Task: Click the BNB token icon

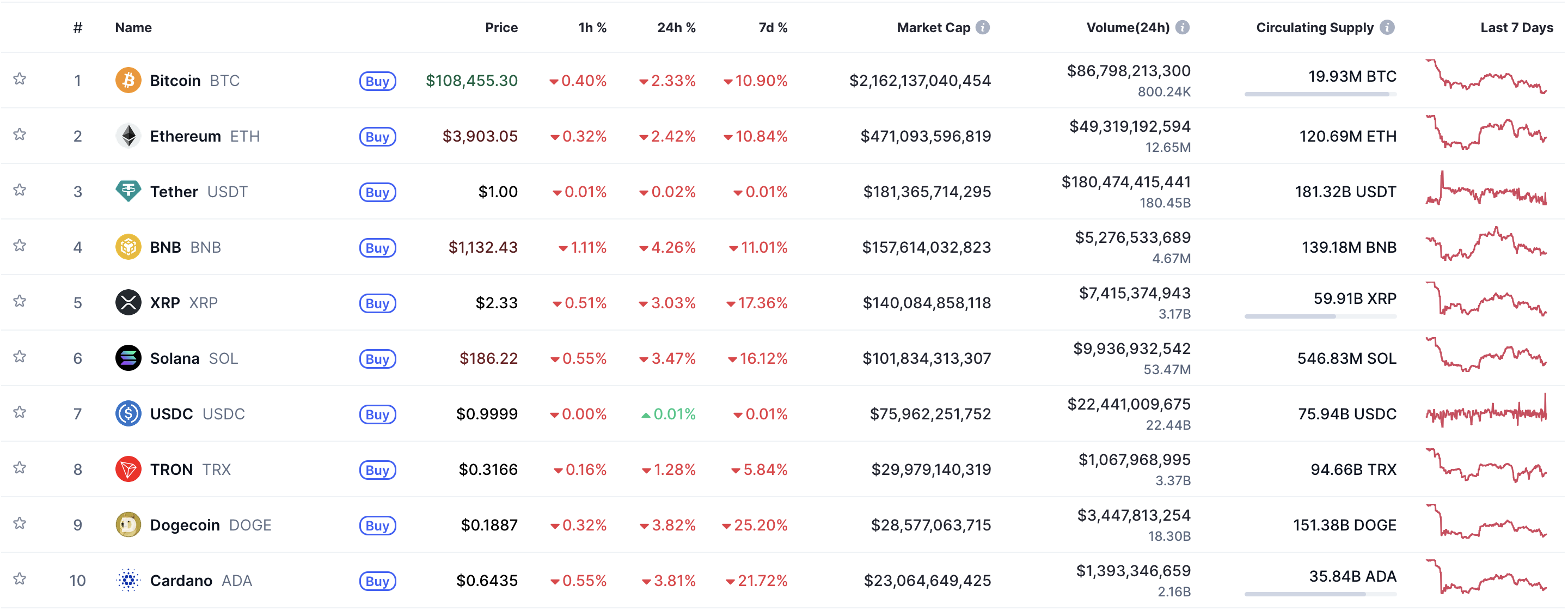Action: (x=128, y=247)
